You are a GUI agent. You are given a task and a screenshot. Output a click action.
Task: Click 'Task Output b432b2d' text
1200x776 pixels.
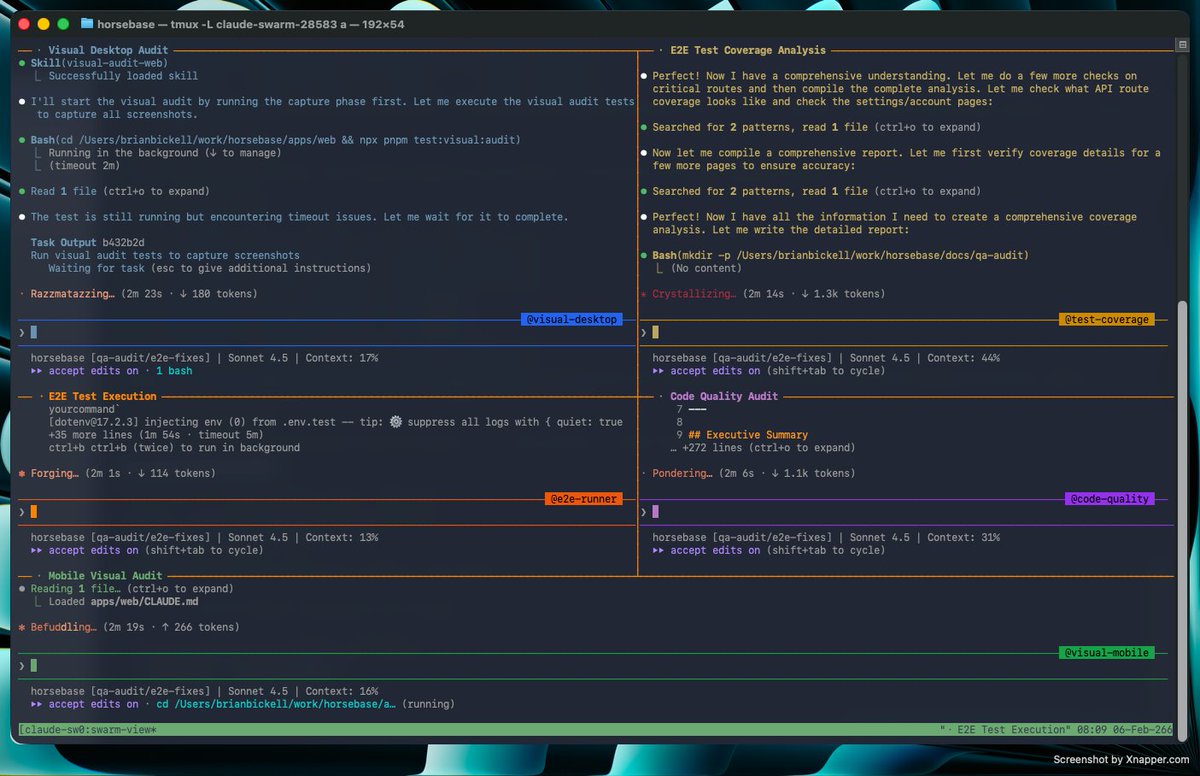(x=87, y=242)
